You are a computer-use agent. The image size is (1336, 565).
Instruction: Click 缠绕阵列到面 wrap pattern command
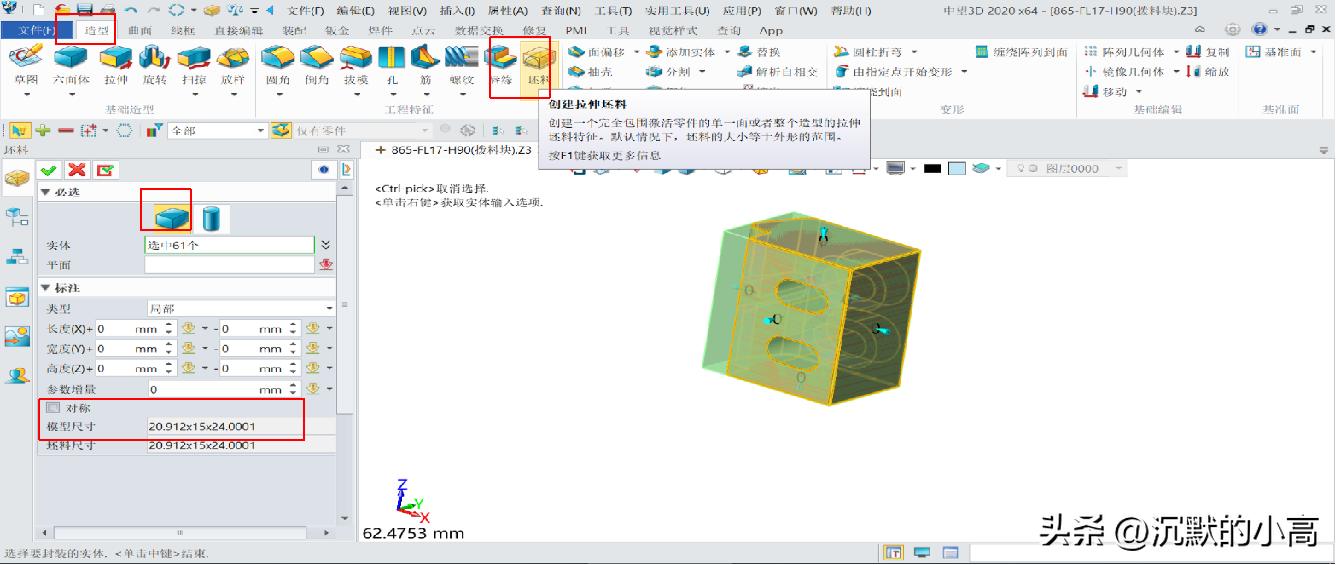[x=1021, y=52]
